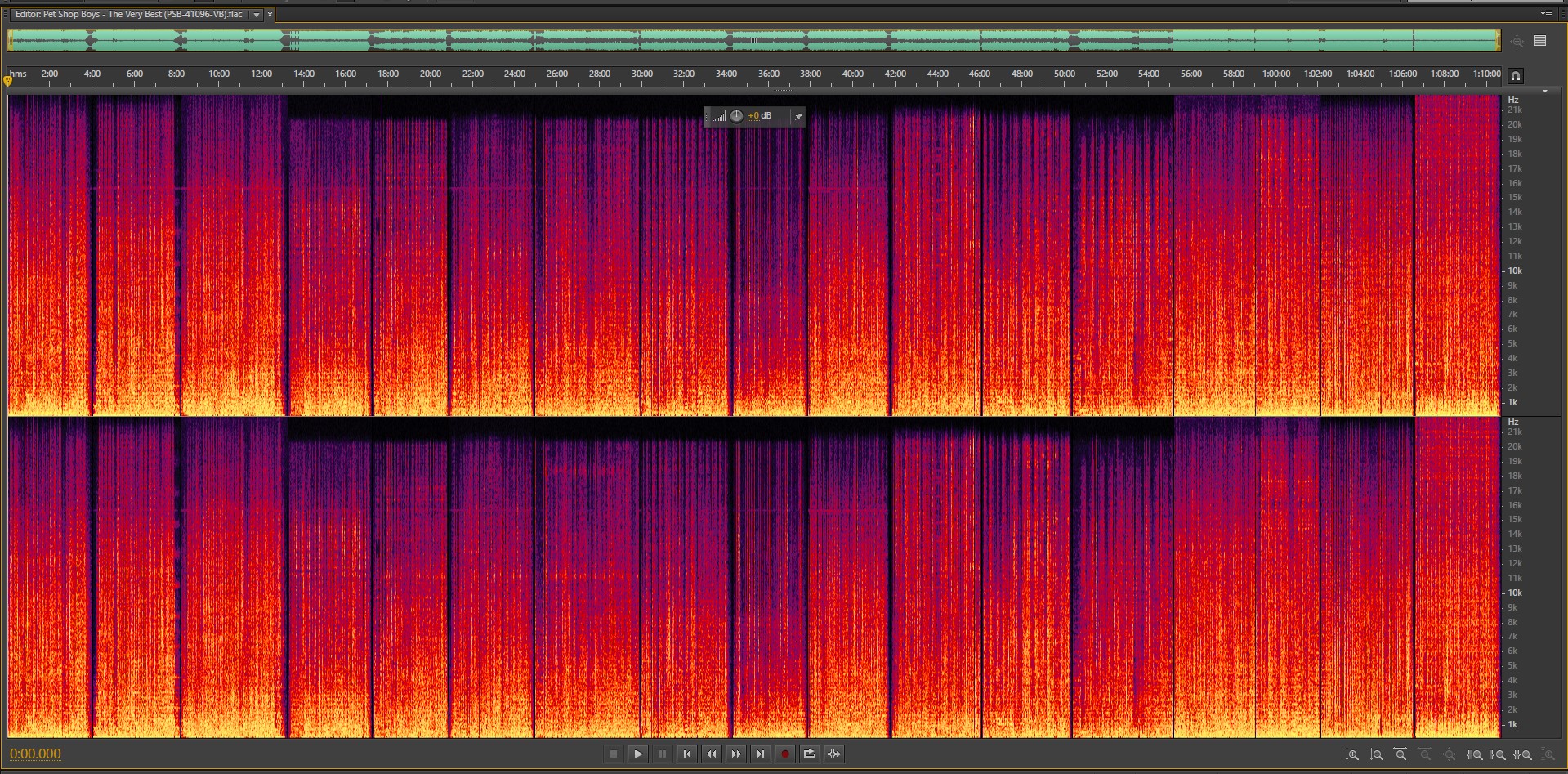
Task: Toggle loop playback mode
Action: [x=810, y=754]
